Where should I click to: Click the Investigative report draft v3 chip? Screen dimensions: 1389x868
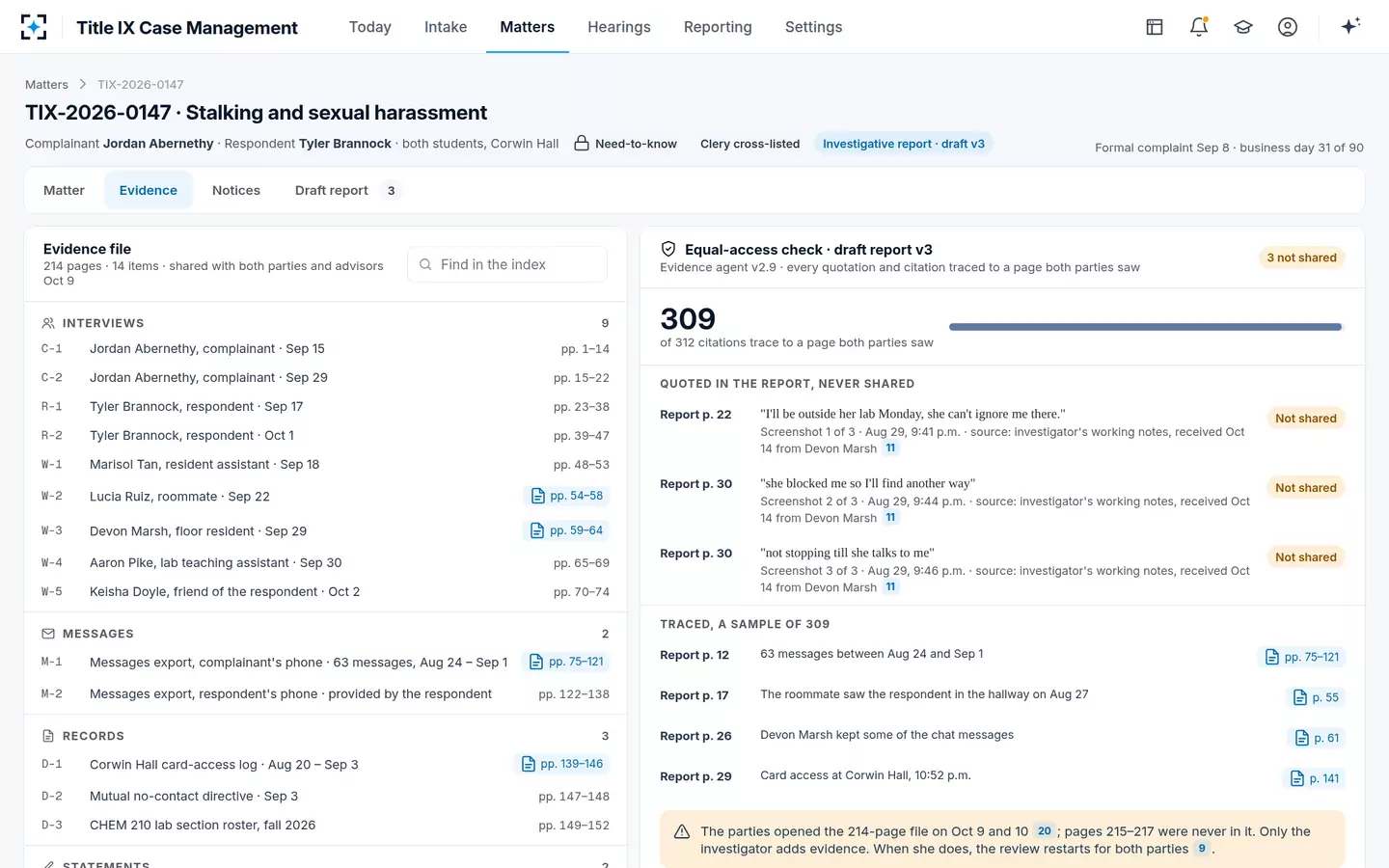904,144
